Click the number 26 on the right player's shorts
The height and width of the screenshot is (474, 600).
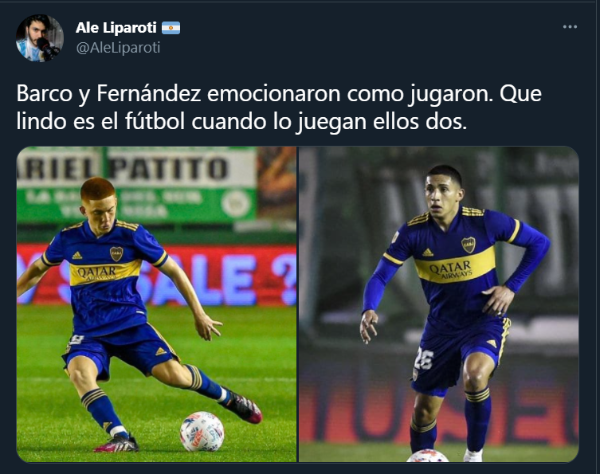424,358
